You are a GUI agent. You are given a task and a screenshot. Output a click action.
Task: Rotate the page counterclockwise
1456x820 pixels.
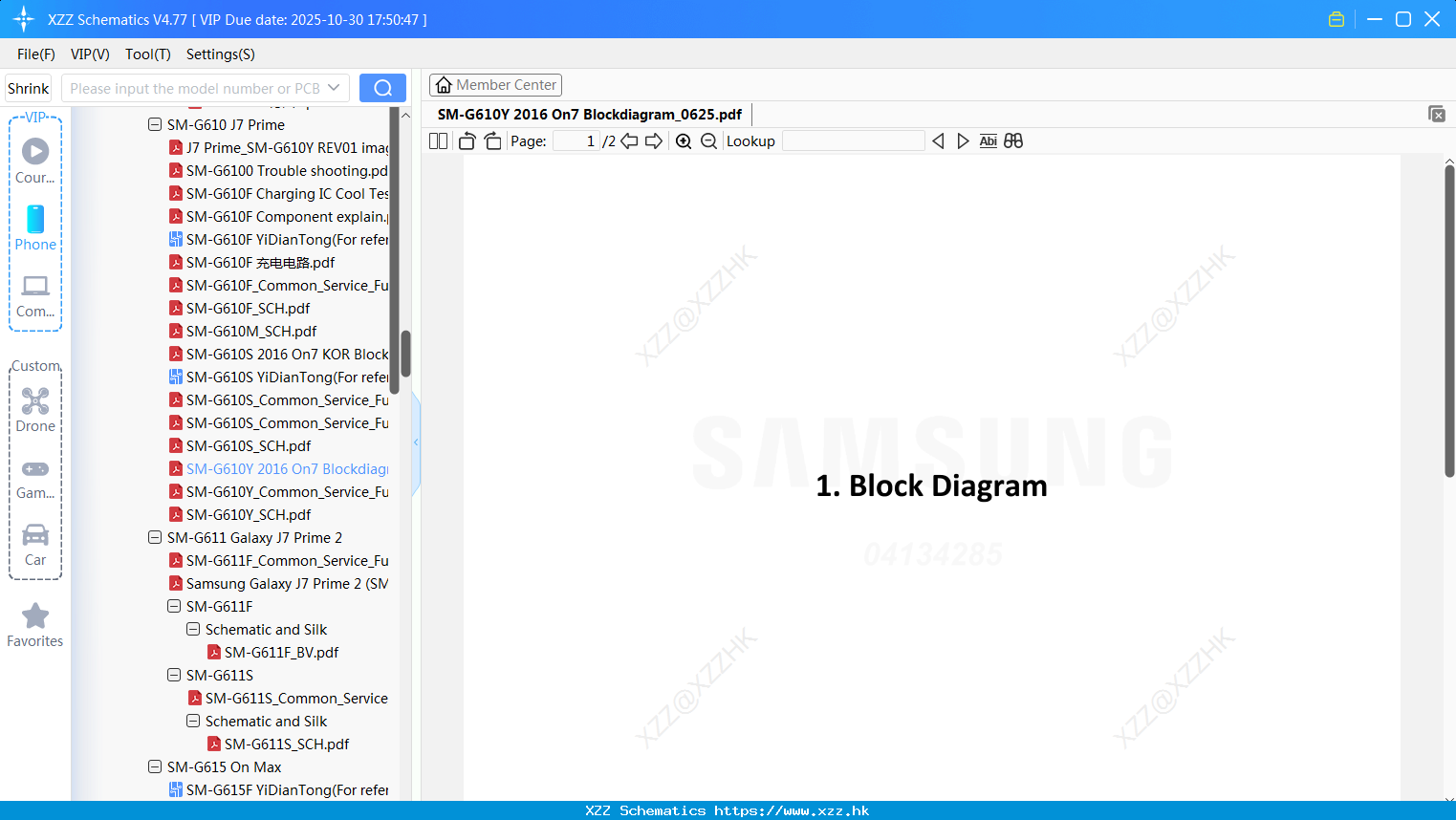(x=467, y=141)
